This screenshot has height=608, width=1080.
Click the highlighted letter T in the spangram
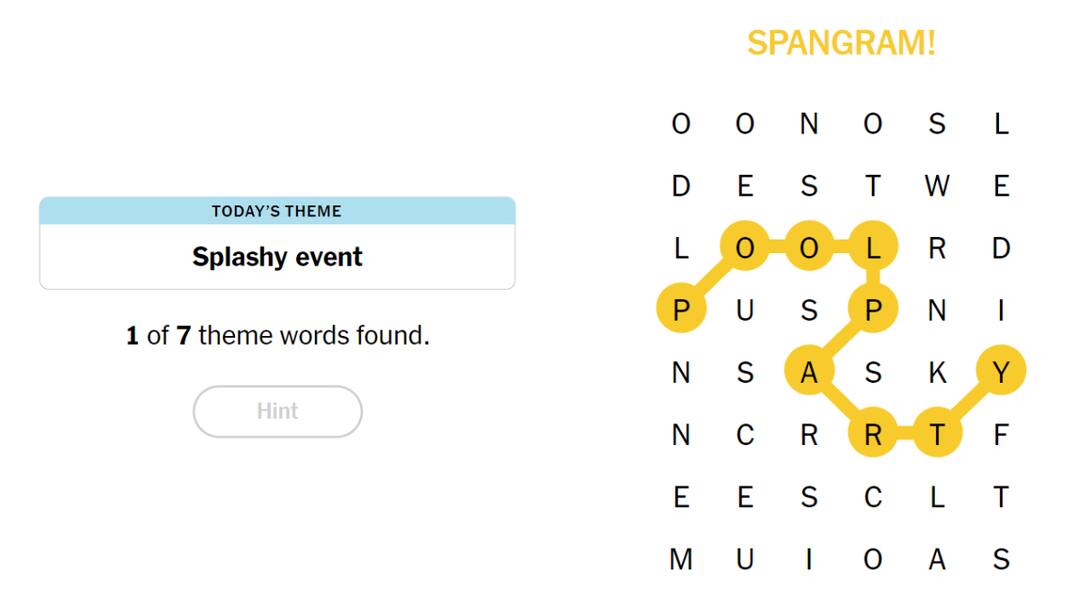pyautogui.click(x=938, y=434)
